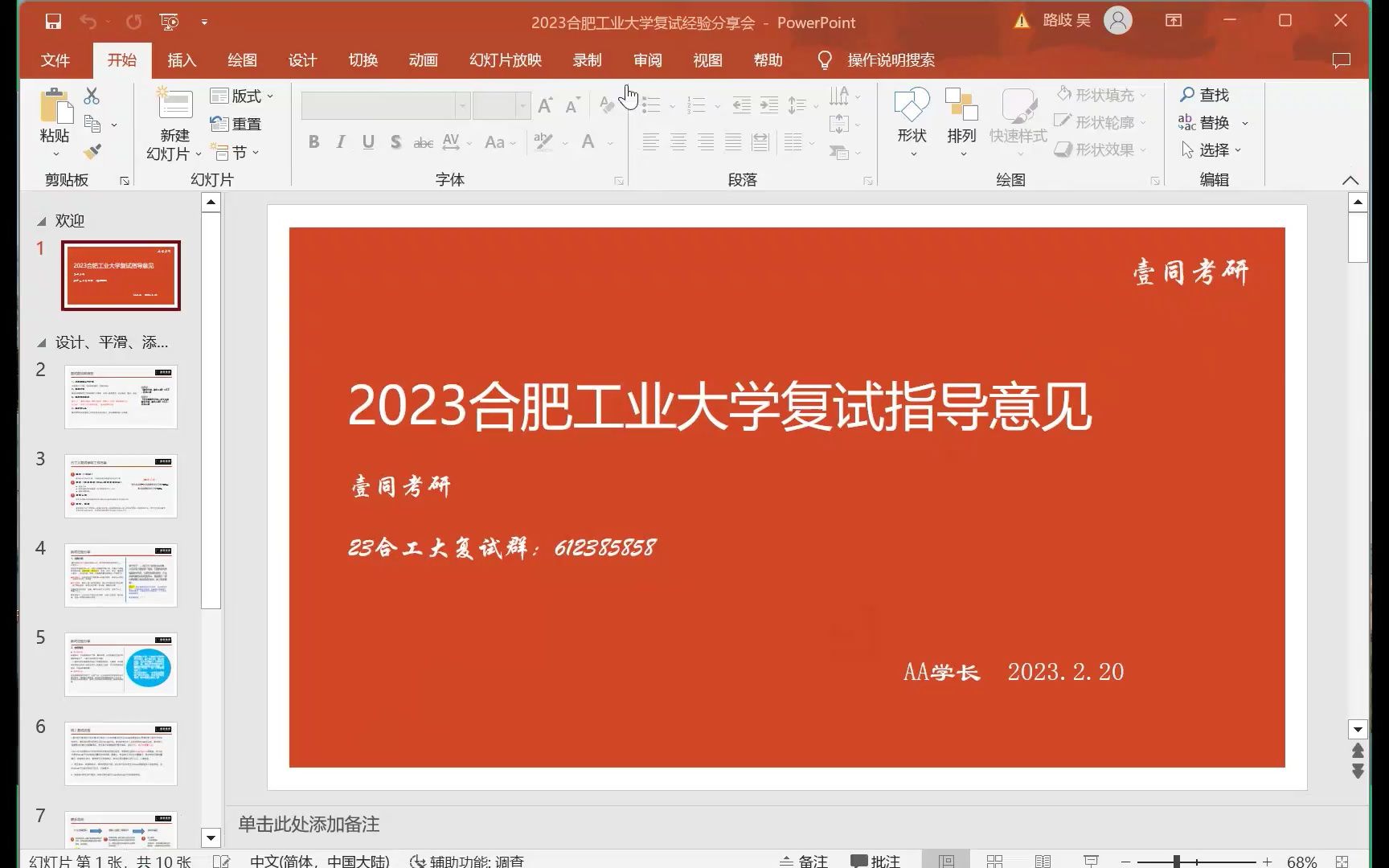Click the notes pane placeholder 单击此处添加备注
The image size is (1389, 868).
pos(309,824)
